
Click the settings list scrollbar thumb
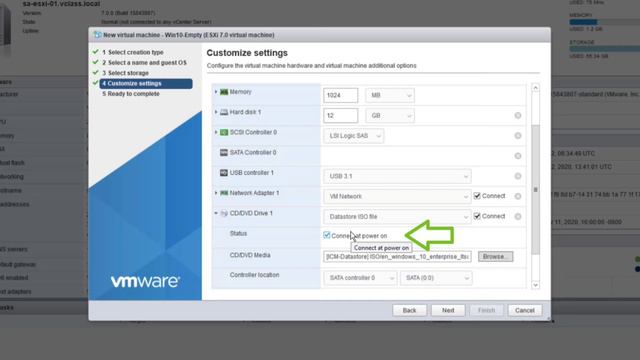click(x=536, y=189)
